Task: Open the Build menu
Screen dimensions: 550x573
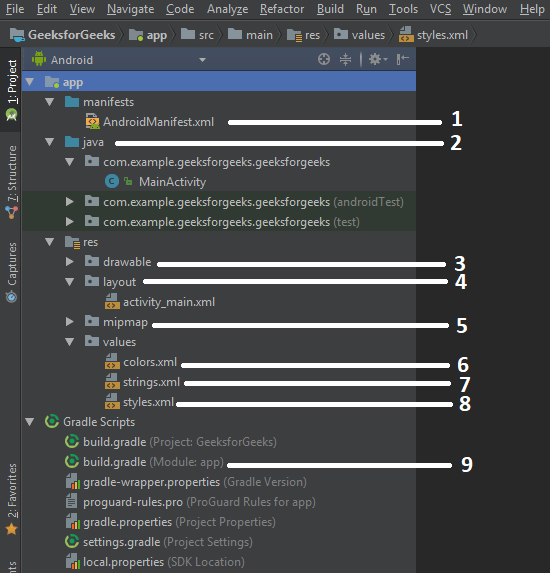Action: (x=330, y=9)
